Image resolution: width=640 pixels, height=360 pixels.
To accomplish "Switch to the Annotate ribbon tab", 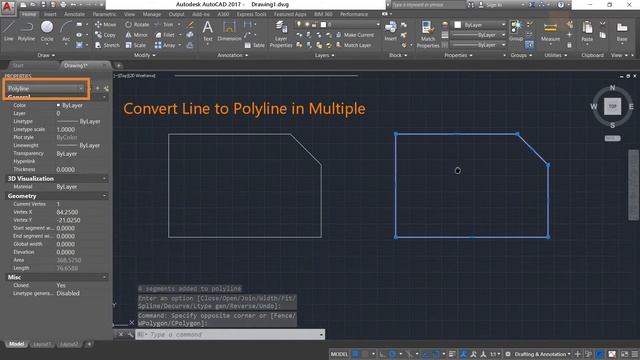I will tap(74, 14).
